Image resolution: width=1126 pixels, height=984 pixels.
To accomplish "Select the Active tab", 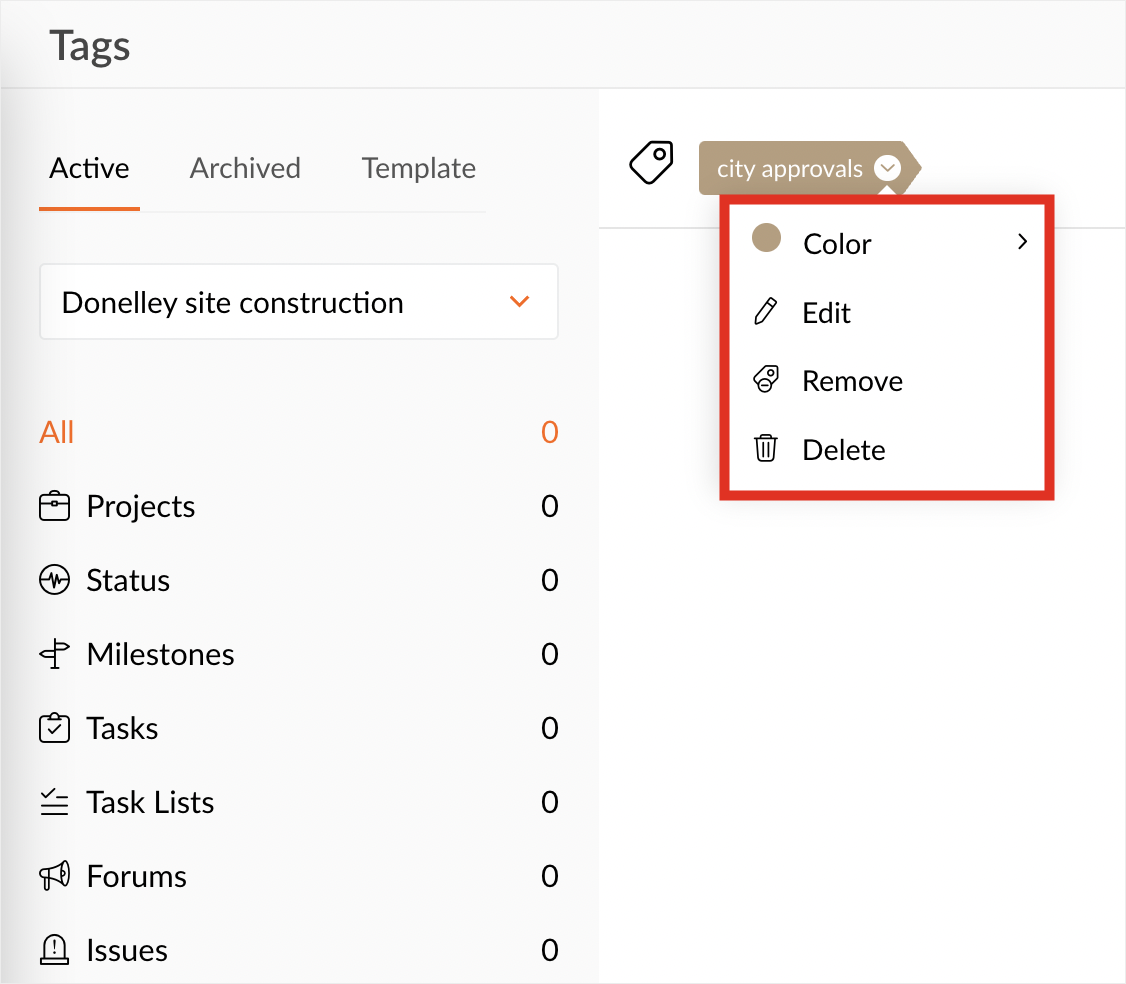I will pos(89,168).
